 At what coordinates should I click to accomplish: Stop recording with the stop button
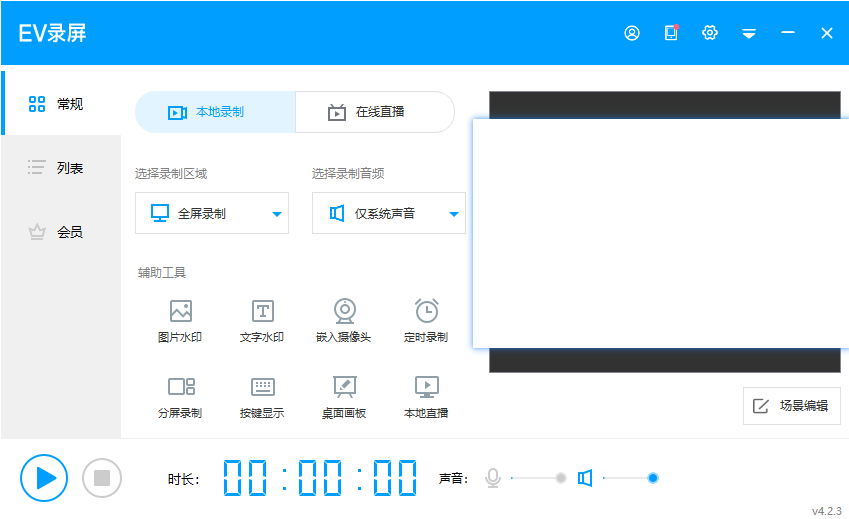pos(102,478)
